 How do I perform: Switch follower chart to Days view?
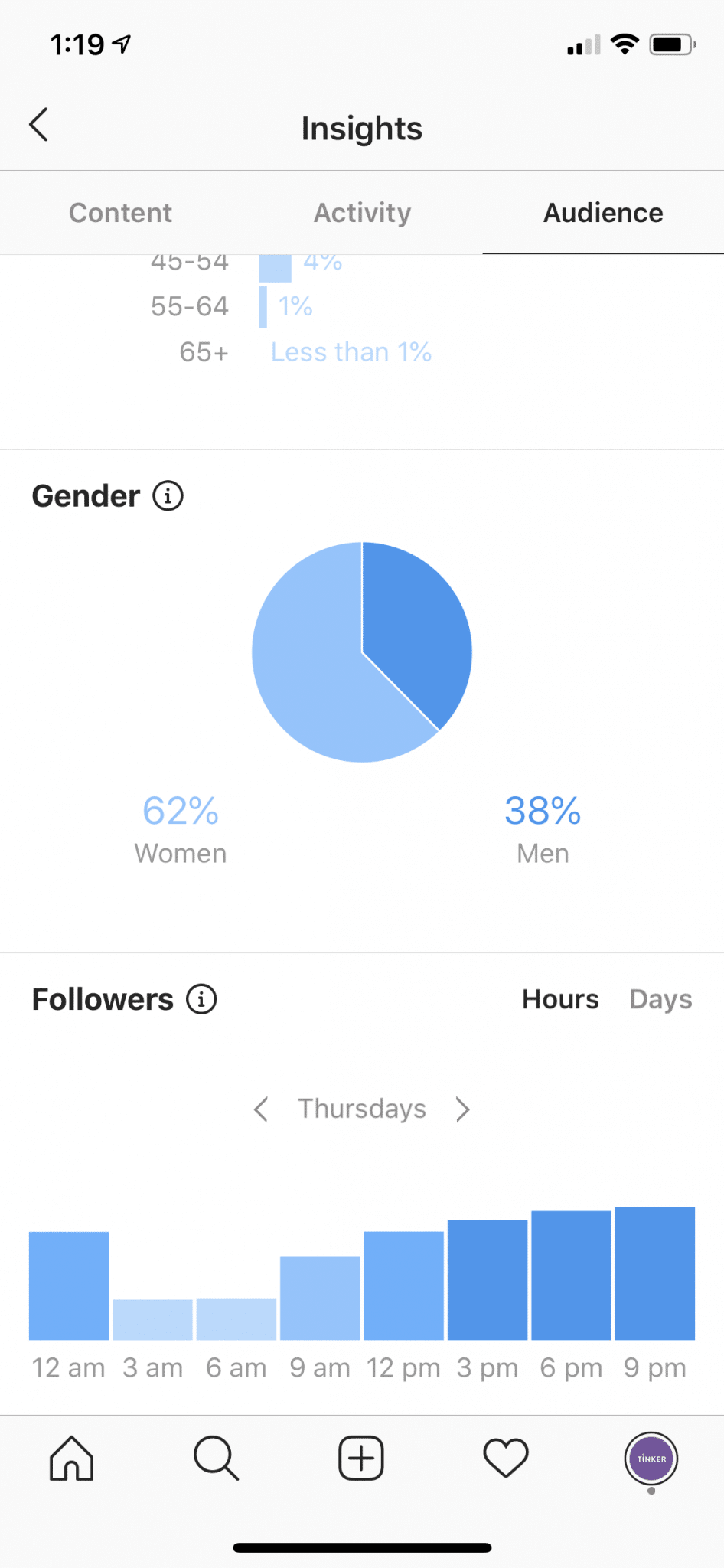pos(660,998)
